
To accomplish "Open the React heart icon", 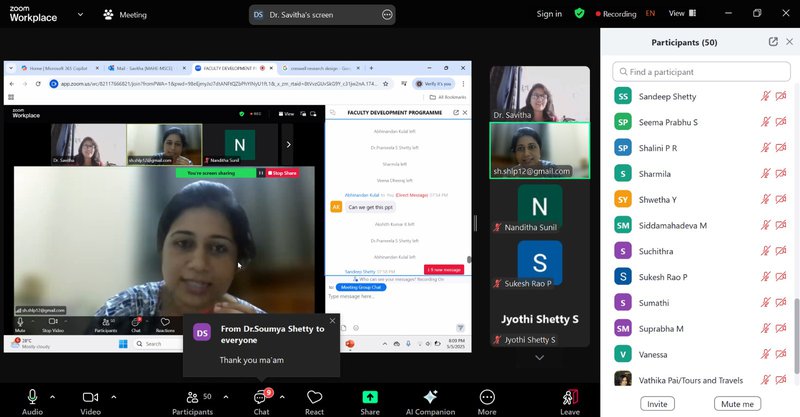I will click(x=314, y=397).
